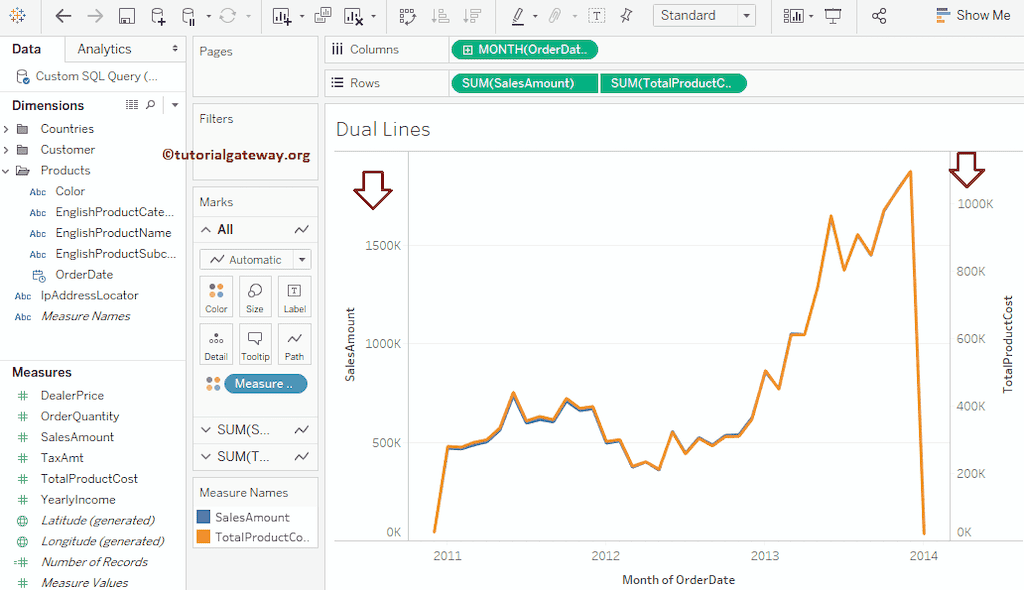Select the Path mark property
This screenshot has width=1024, height=590.
tap(294, 344)
